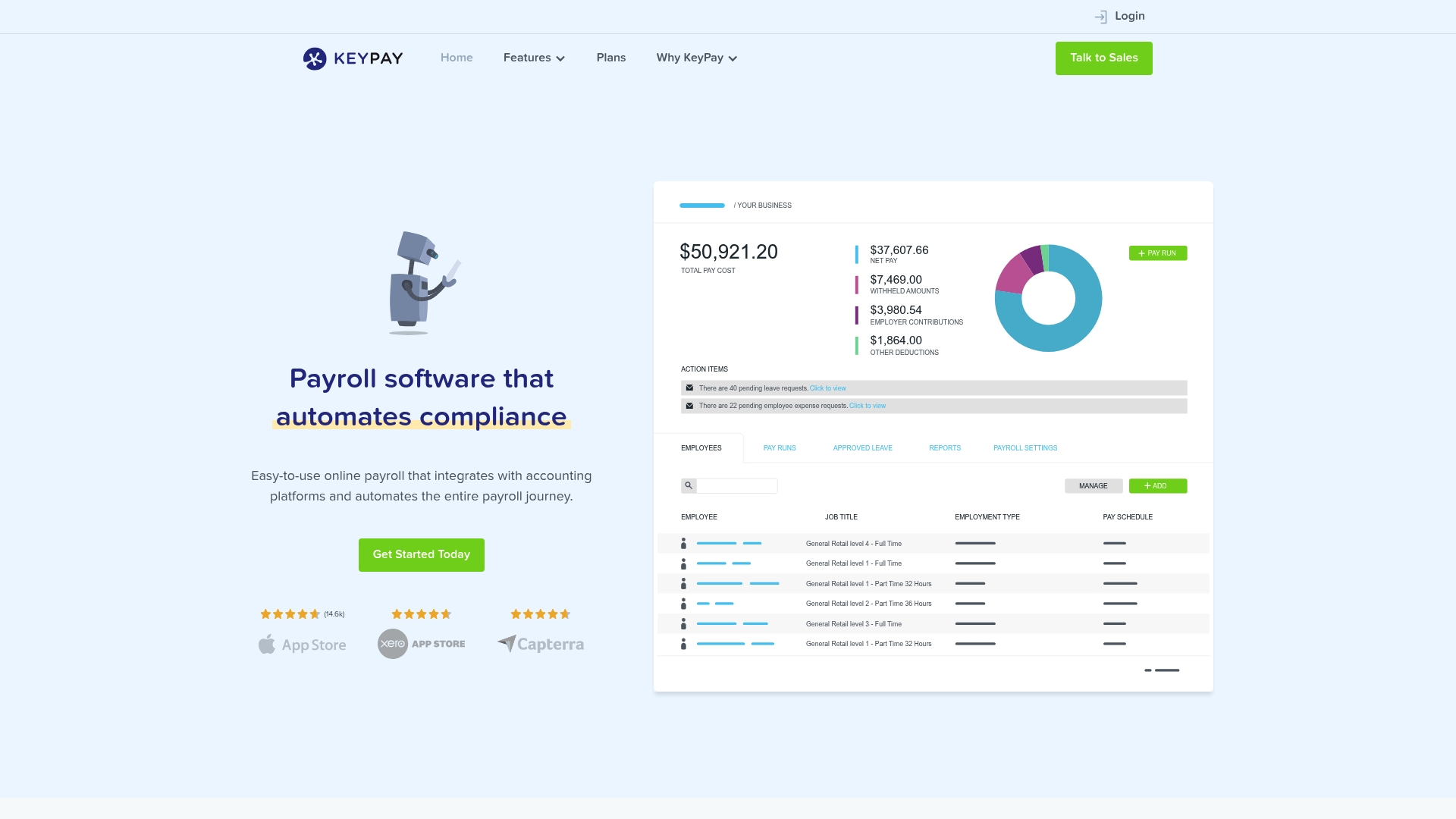Click person icon in General Retail level 4 row
1456x819 pixels.
coord(683,544)
